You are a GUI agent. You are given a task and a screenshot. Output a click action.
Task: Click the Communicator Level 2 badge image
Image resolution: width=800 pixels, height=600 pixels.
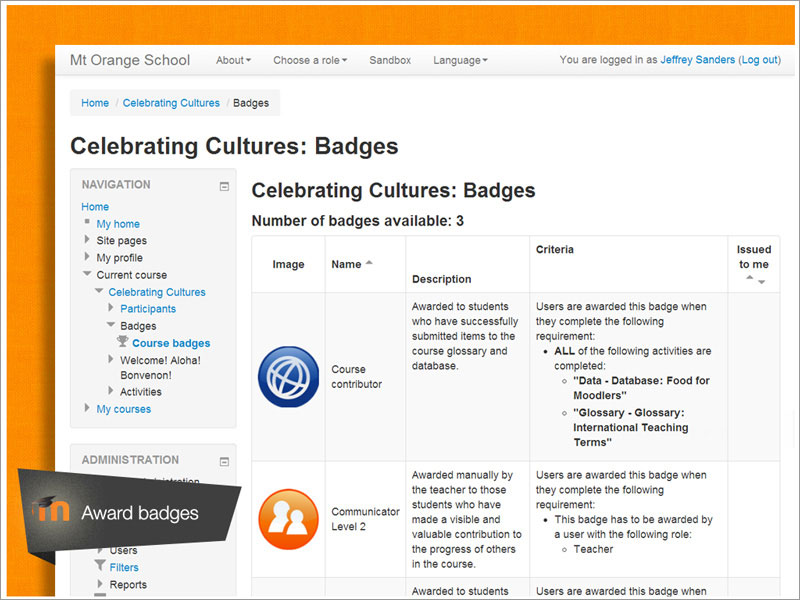pos(289,519)
